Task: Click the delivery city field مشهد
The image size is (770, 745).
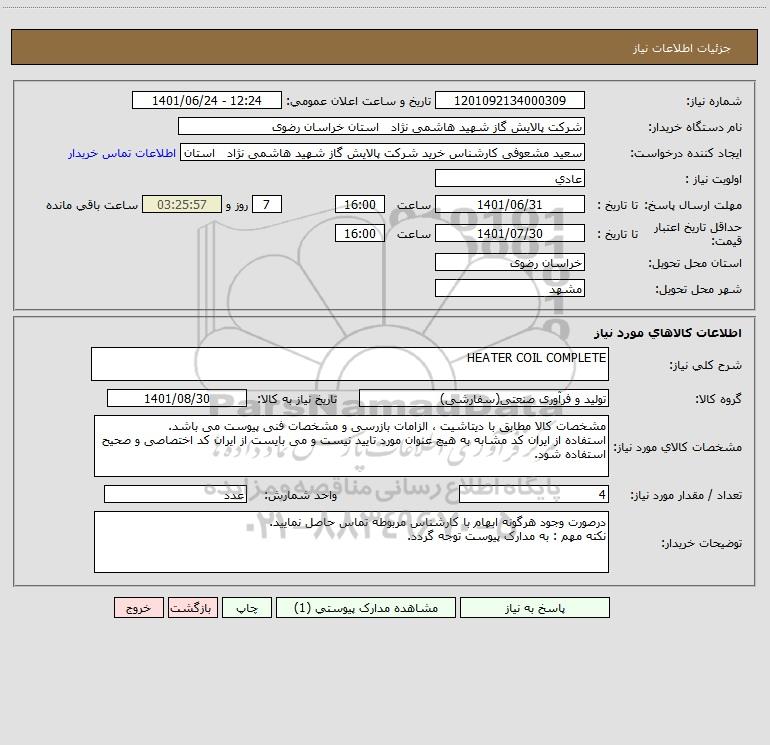Action: click(x=510, y=288)
